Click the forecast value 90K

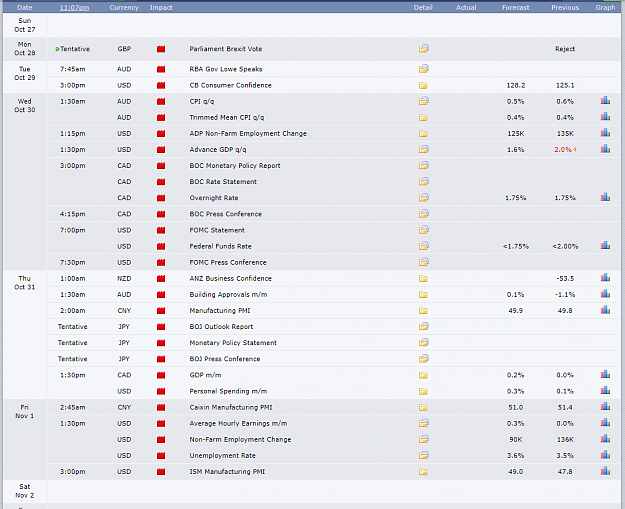pos(516,440)
